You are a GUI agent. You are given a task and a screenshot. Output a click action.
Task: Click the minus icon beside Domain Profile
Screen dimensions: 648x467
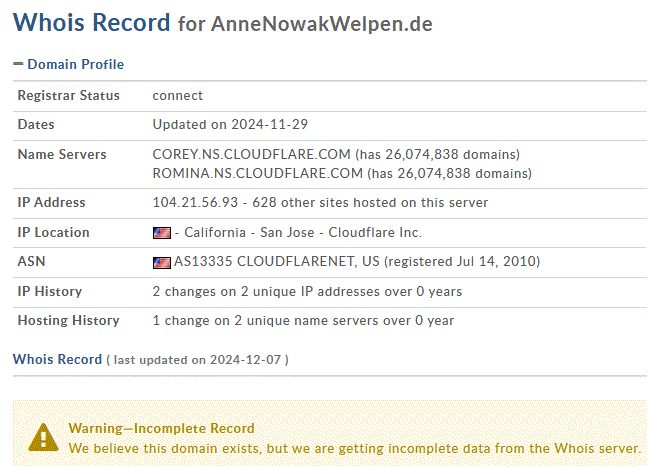click(18, 64)
